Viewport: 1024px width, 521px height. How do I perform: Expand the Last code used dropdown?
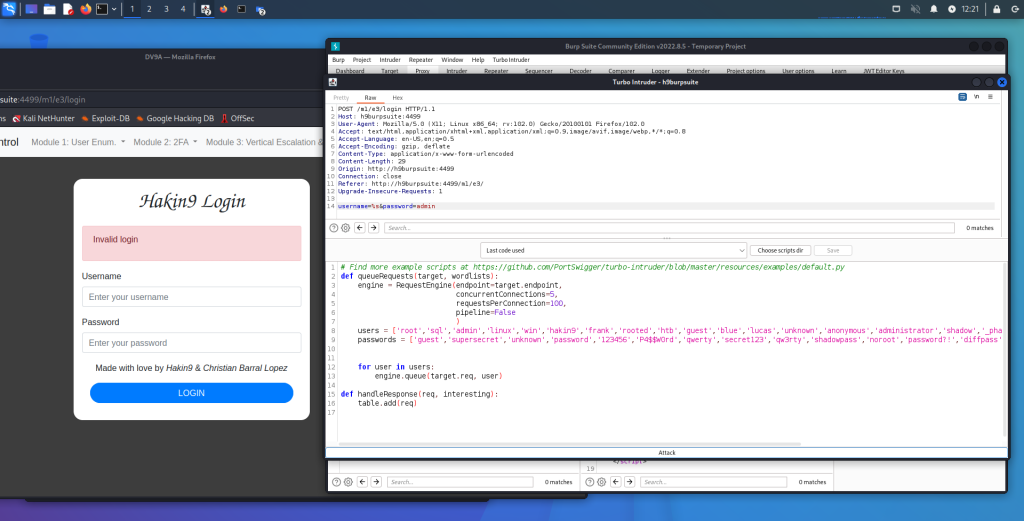pyautogui.click(x=613, y=250)
